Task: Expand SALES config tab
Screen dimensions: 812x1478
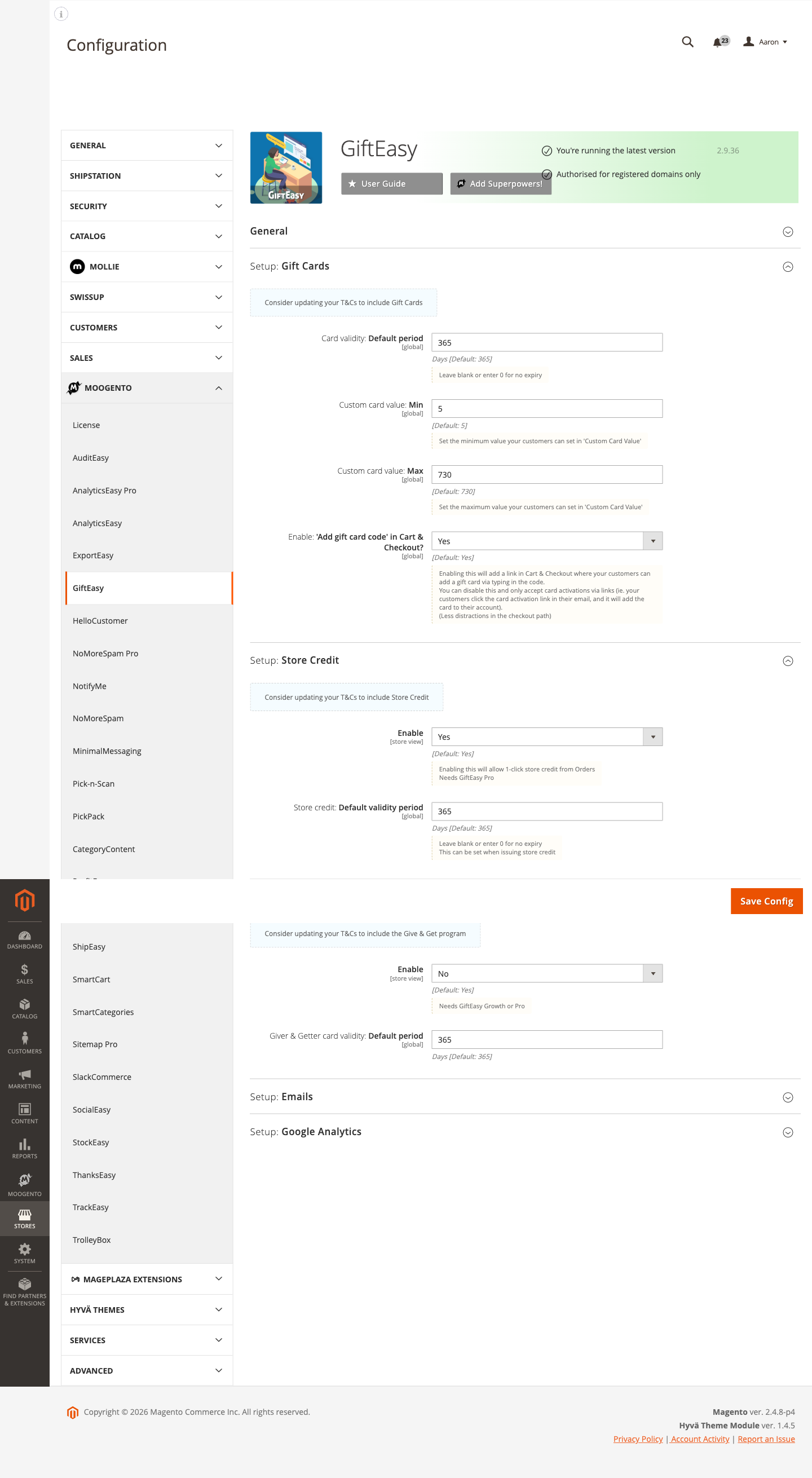Action: point(147,358)
